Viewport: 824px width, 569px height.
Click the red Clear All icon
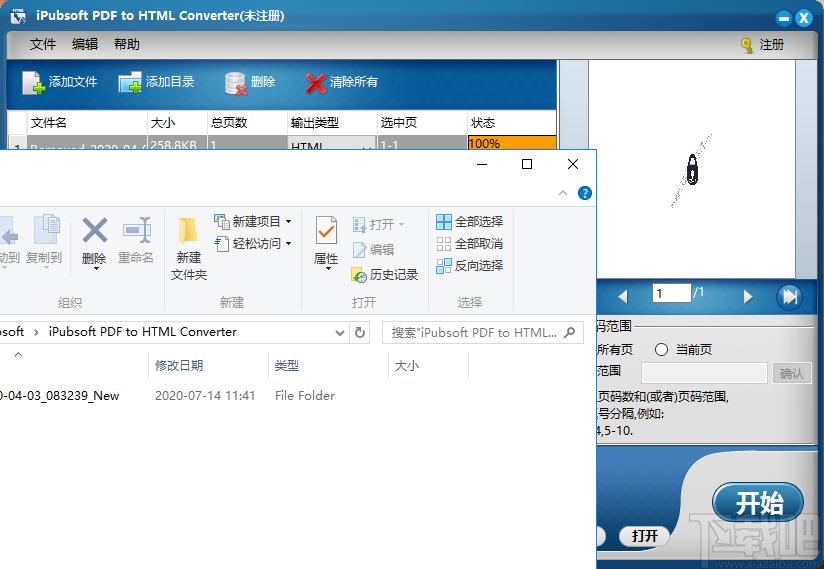pos(315,83)
